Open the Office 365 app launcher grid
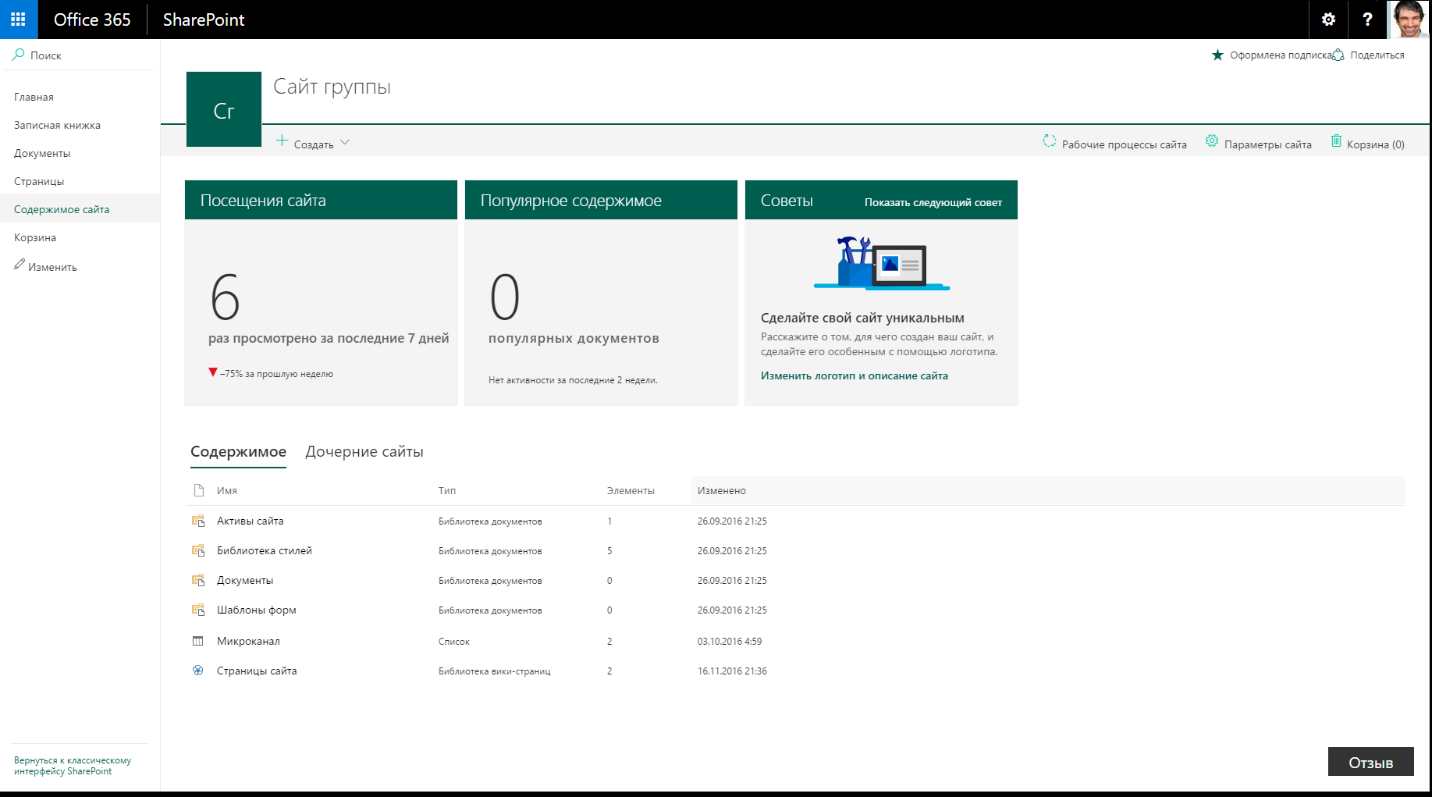This screenshot has width=1432, height=797. (18, 19)
